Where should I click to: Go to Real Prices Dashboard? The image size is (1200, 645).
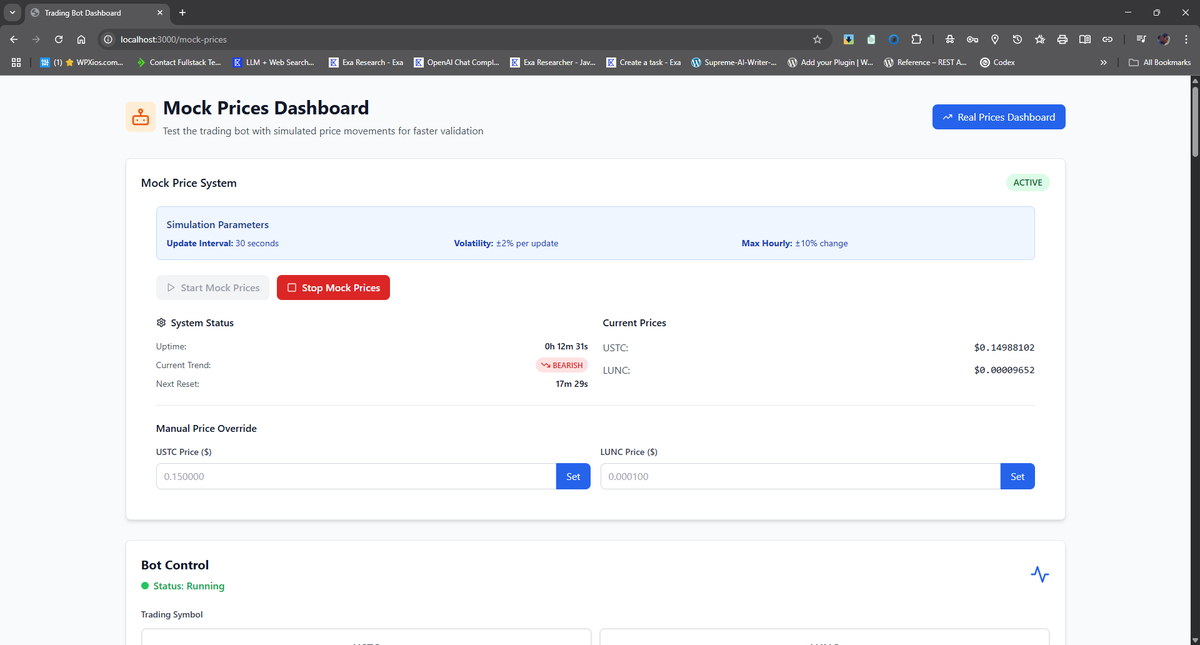coord(999,117)
